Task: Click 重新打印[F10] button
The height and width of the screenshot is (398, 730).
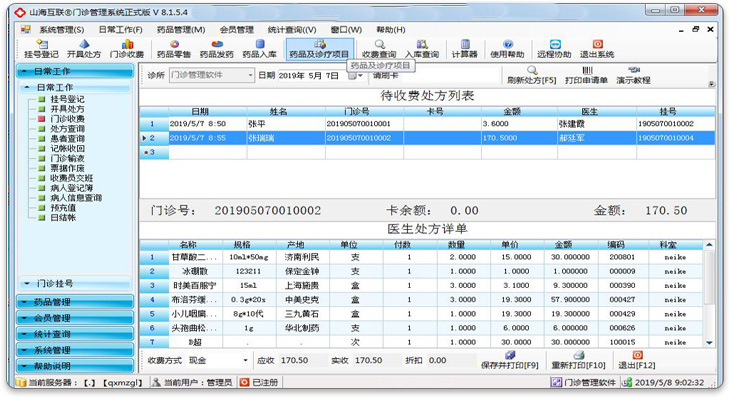Action: [578, 361]
